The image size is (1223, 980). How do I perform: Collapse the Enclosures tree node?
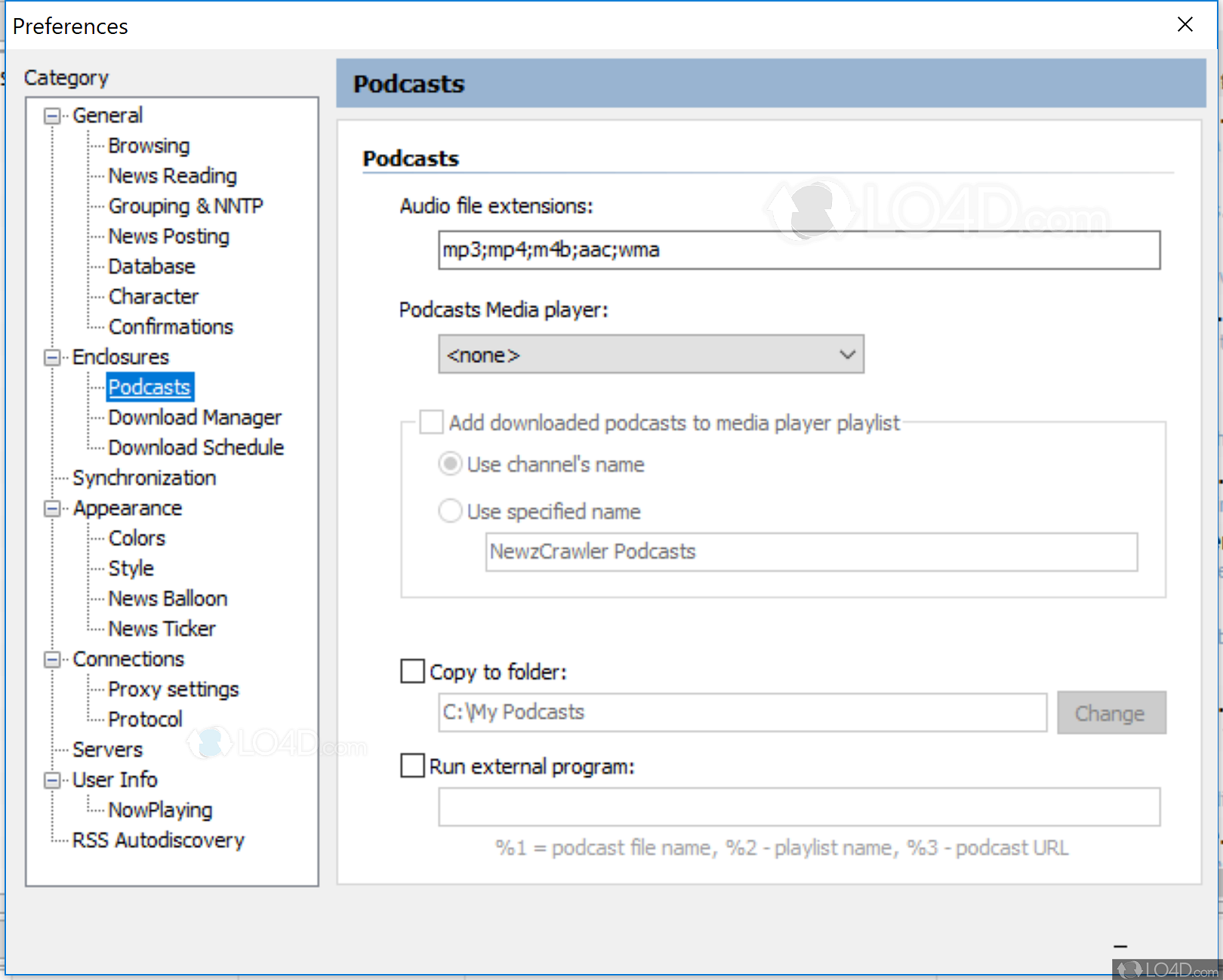(x=52, y=358)
